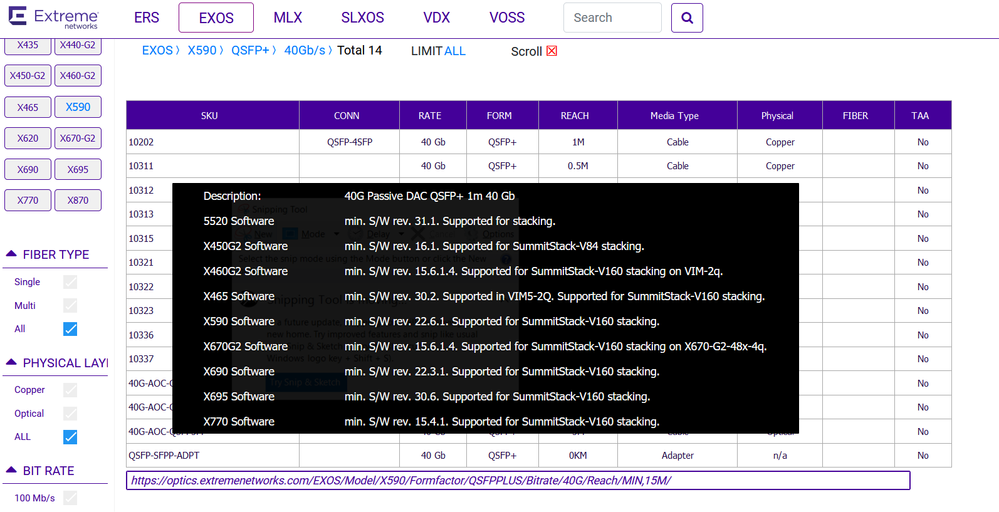Select the X690 model button
Viewport: 999px width, 512px height.
pos(27,169)
